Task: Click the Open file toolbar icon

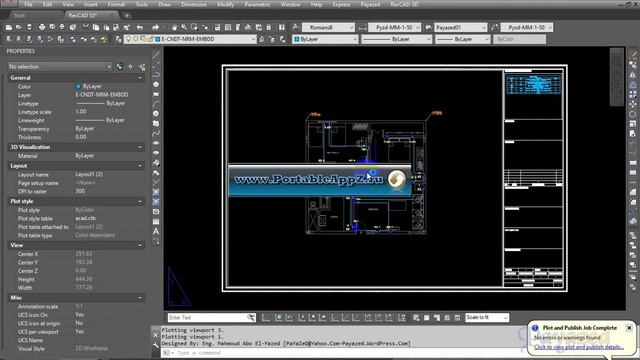Action: (x=19, y=27)
